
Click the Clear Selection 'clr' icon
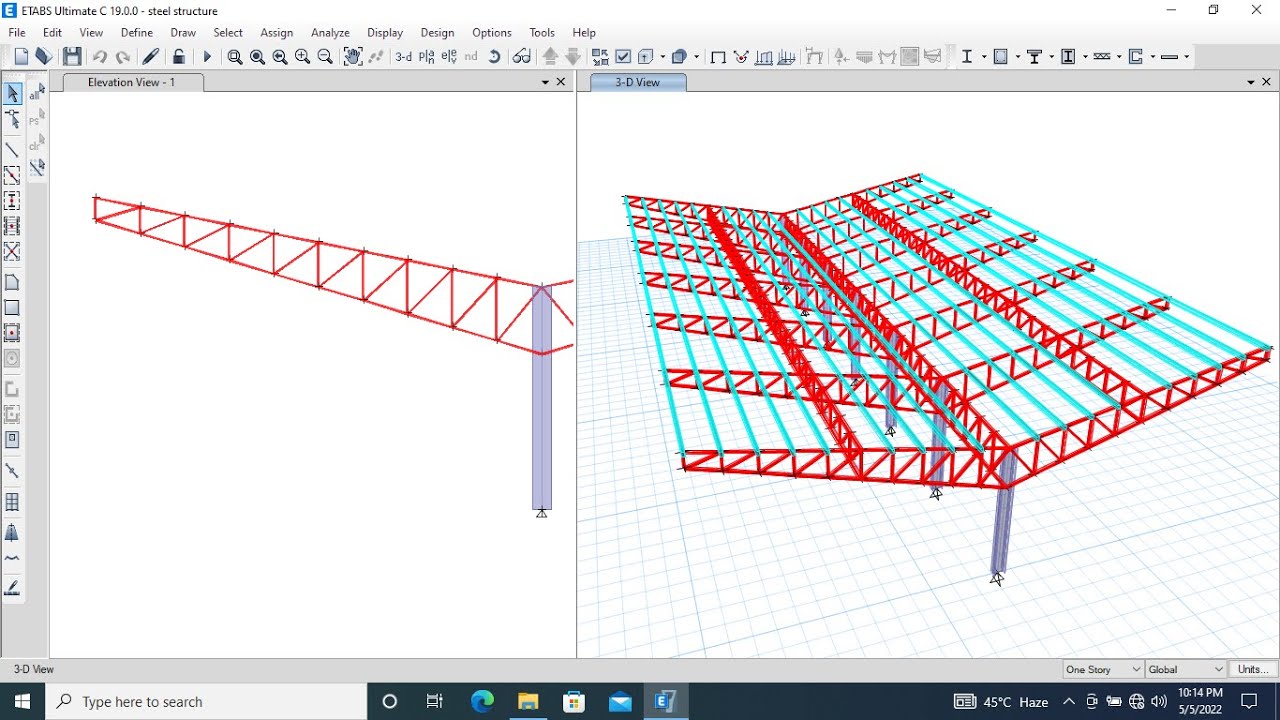click(37, 145)
